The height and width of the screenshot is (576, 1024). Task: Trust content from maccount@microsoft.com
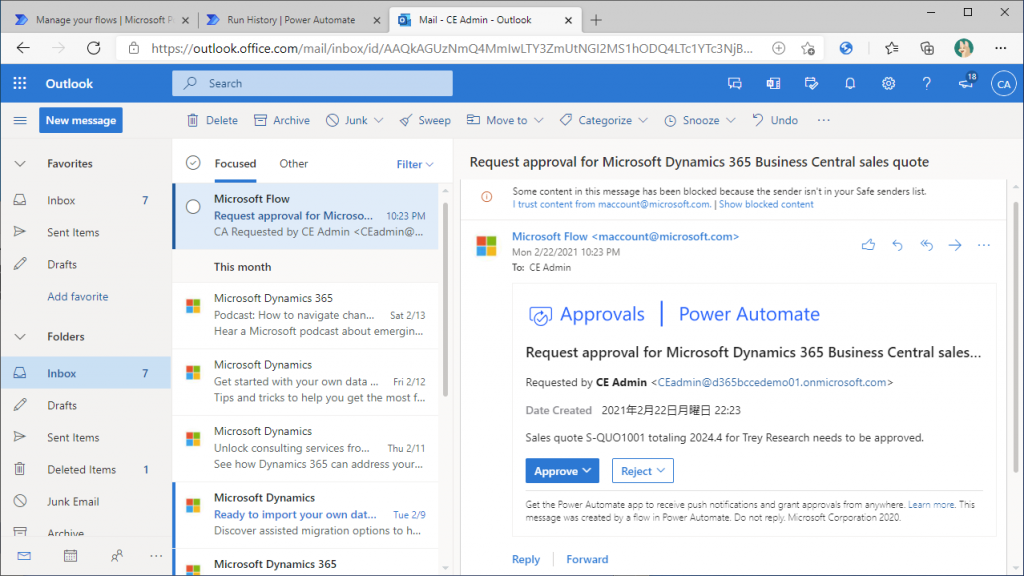611,204
